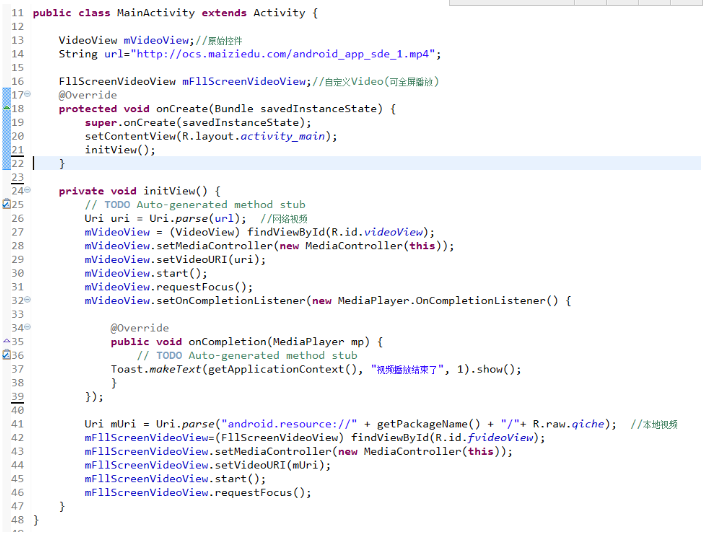Click the start() call on line 30
This screenshot has height=541, width=712.
(178, 273)
